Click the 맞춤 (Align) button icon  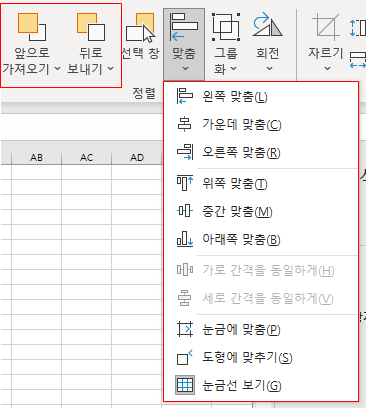pos(184,27)
